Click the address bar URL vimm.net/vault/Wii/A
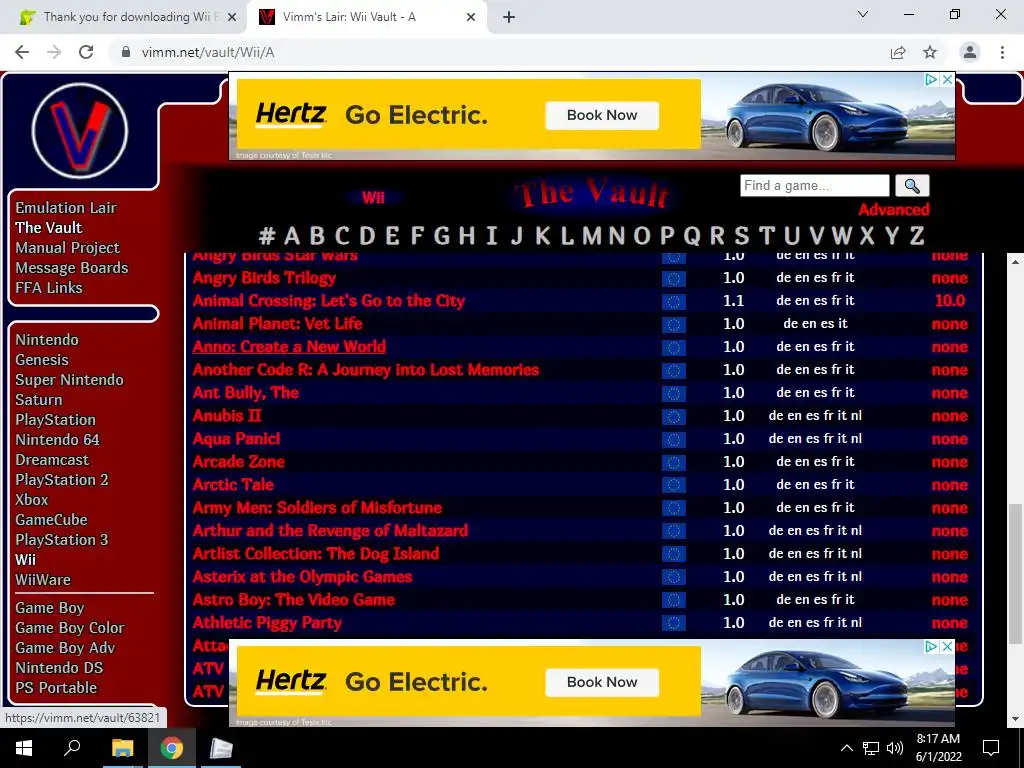The height and width of the screenshot is (768, 1024). pos(208,52)
